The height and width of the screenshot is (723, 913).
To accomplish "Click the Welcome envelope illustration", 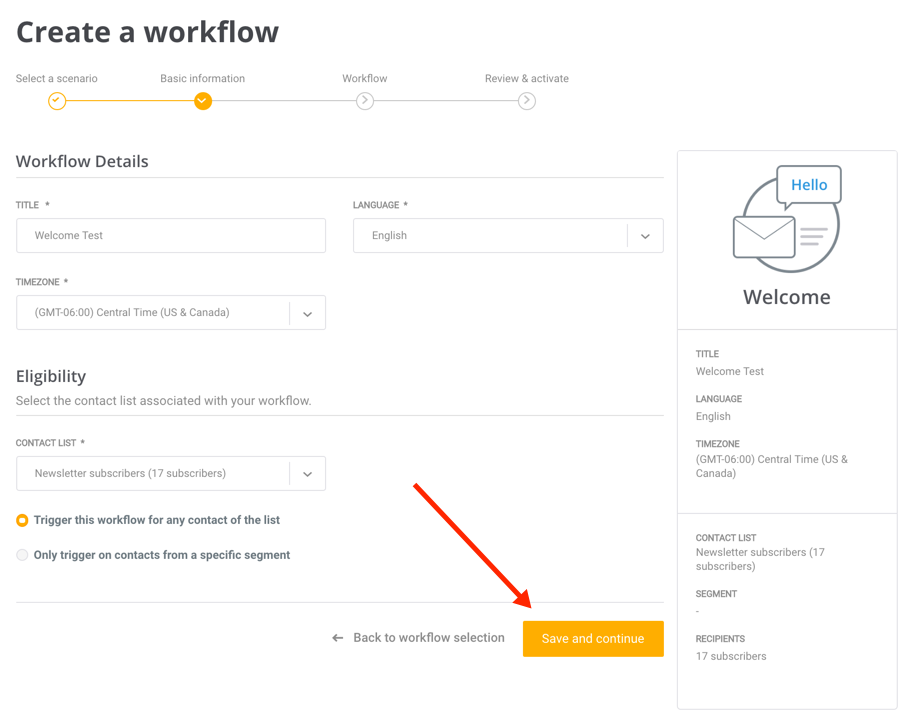I will pyautogui.click(x=764, y=238).
